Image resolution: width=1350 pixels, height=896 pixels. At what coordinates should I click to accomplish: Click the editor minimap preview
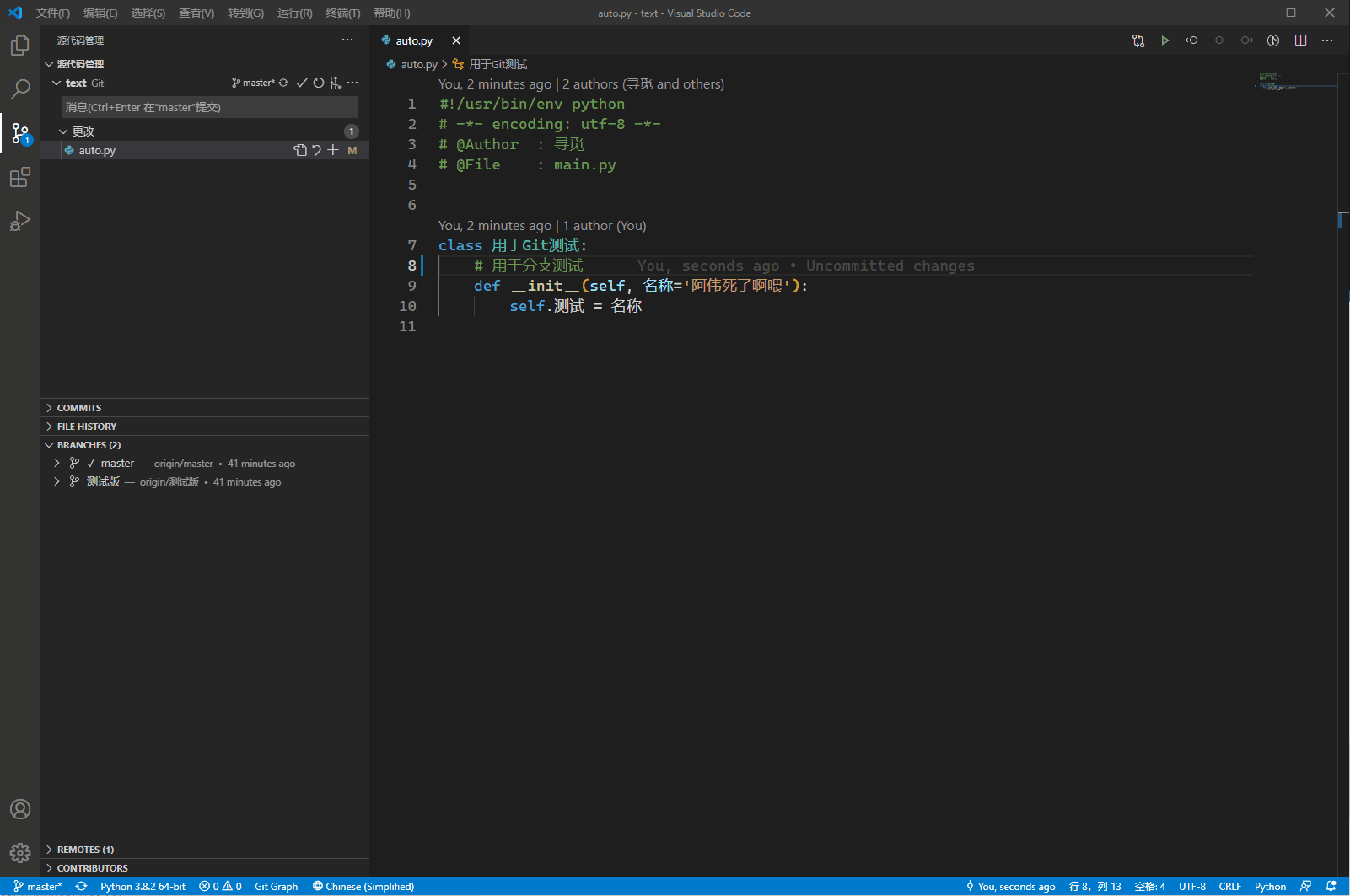coord(1296,82)
